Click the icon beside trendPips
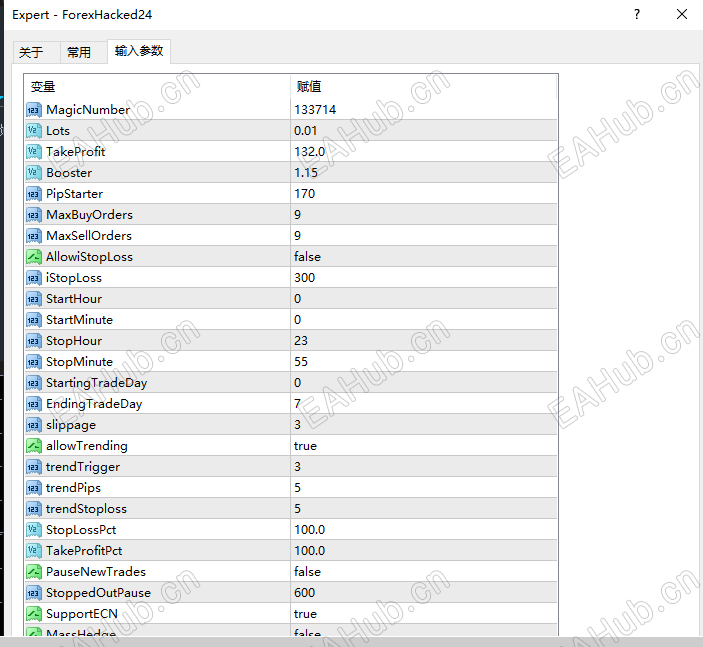 coord(34,488)
